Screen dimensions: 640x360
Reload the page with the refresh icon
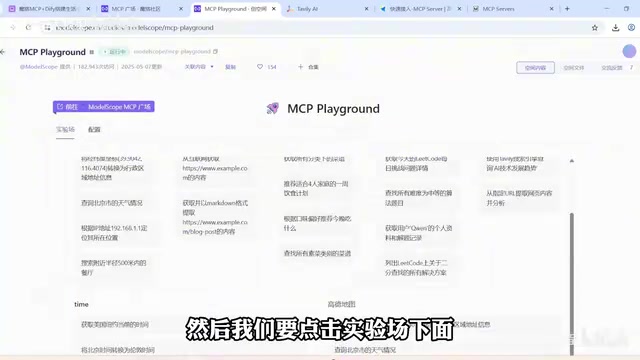pyautogui.click(x=28, y=28)
